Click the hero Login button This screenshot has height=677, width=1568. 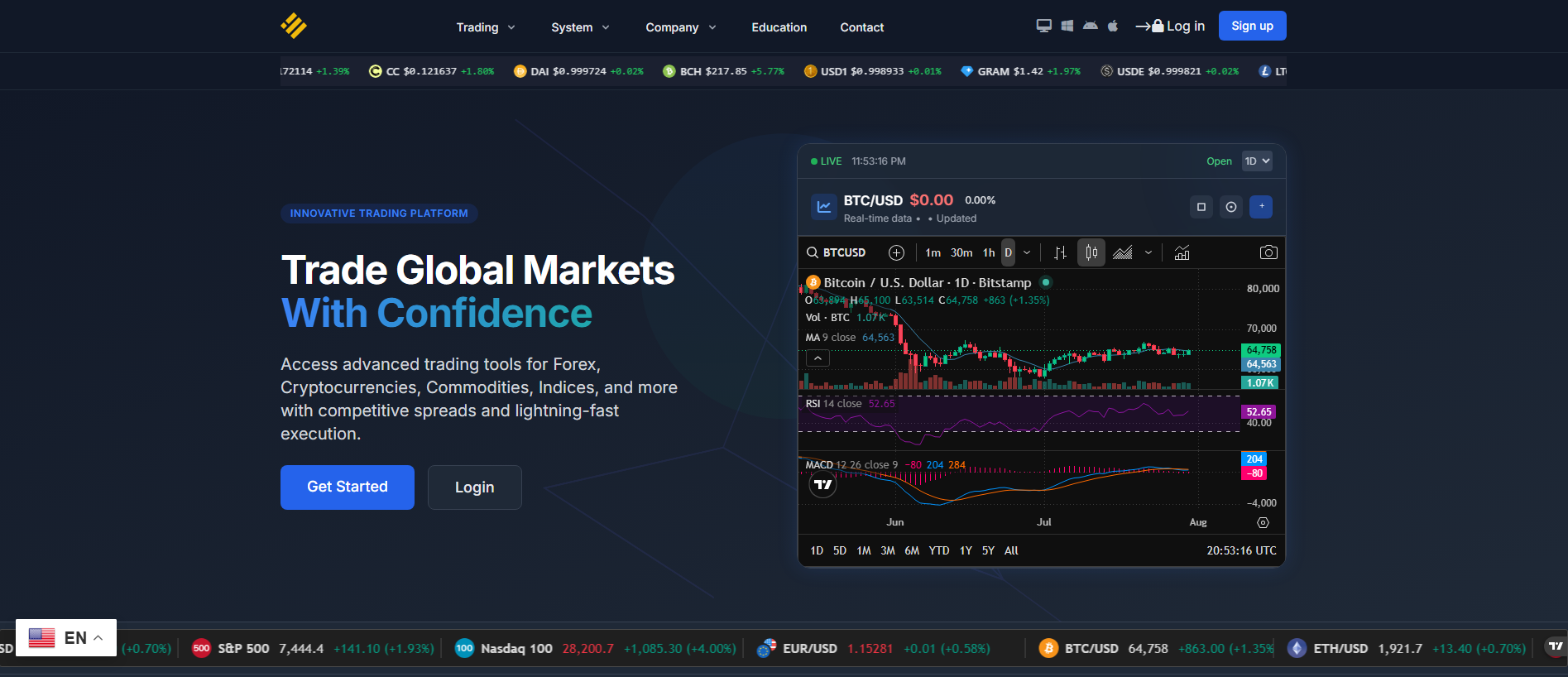tap(475, 487)
